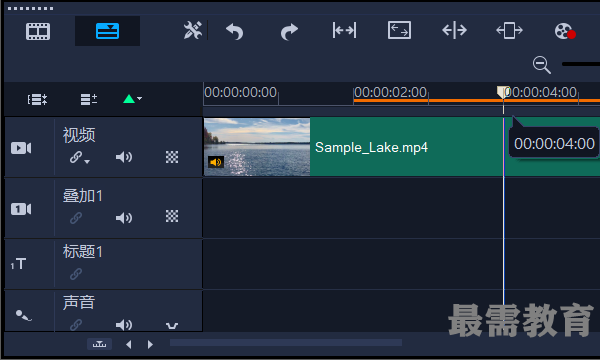Image resolution: width=600 pixels, height=360 pixels.
Task: Click the slip/fit duration tool icon
Action: click(x=344, y=30)
